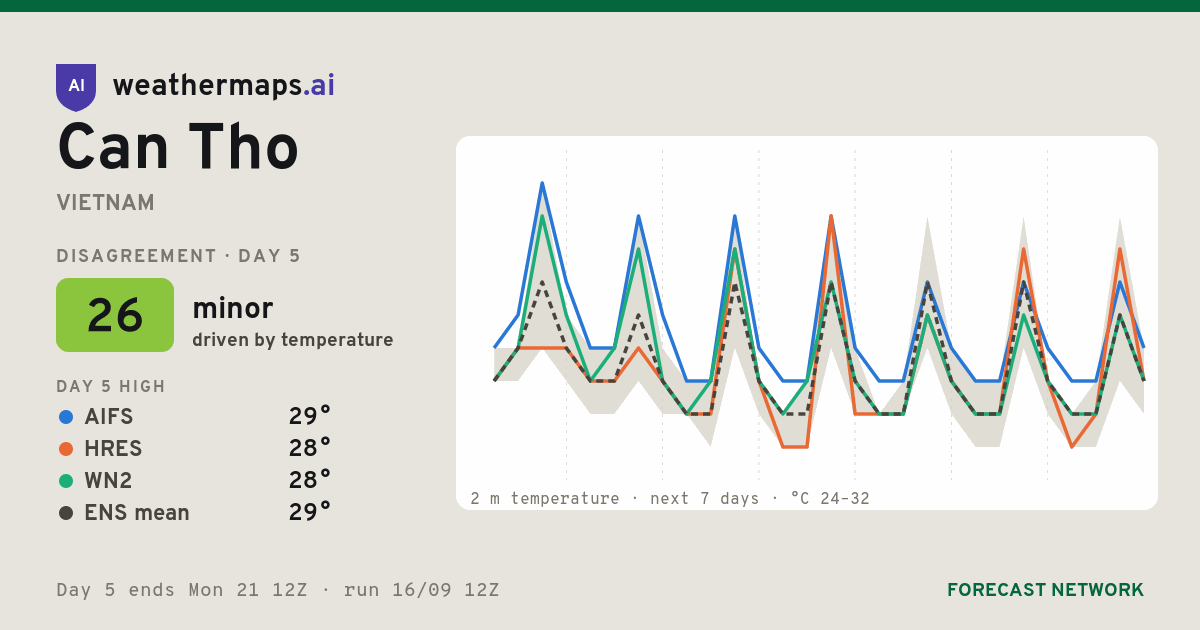The height and width of the screenshot is (630, 1200).
Task: Select the dark ENS mean legend dot
Action: (x=66, y=513)
